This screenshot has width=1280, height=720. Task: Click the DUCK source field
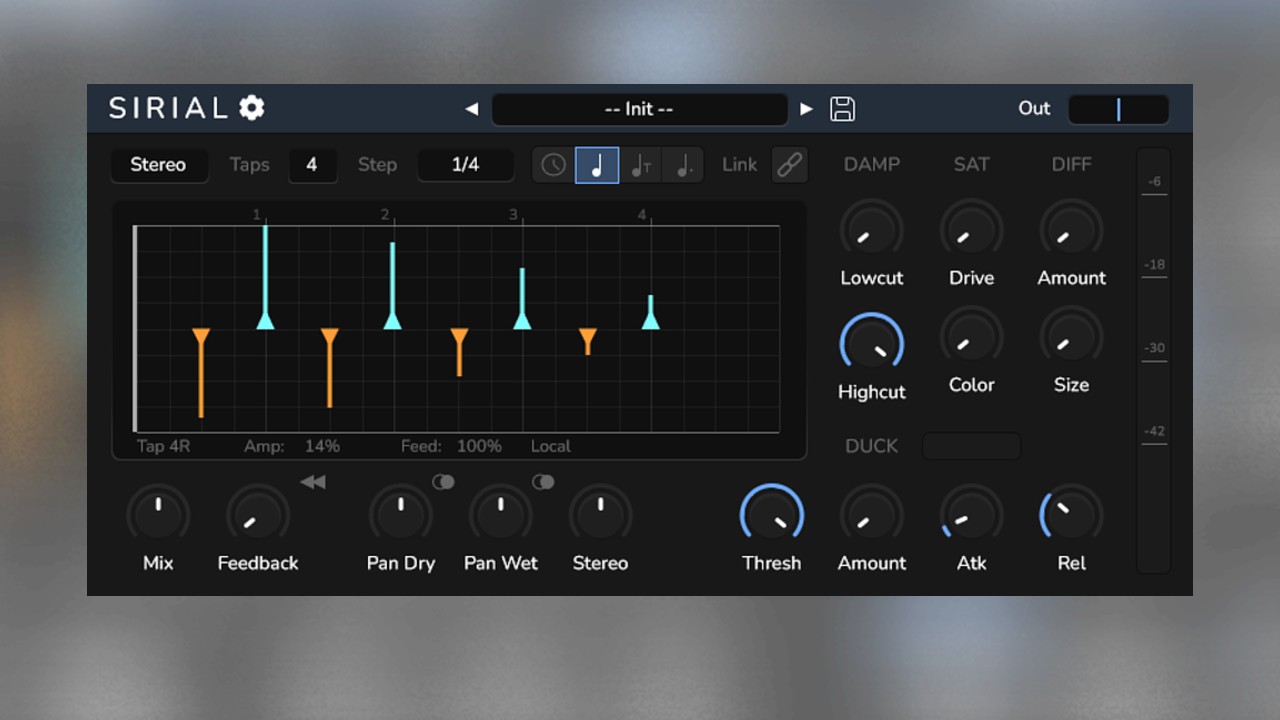pyautogui.click(x=971, y=446)
